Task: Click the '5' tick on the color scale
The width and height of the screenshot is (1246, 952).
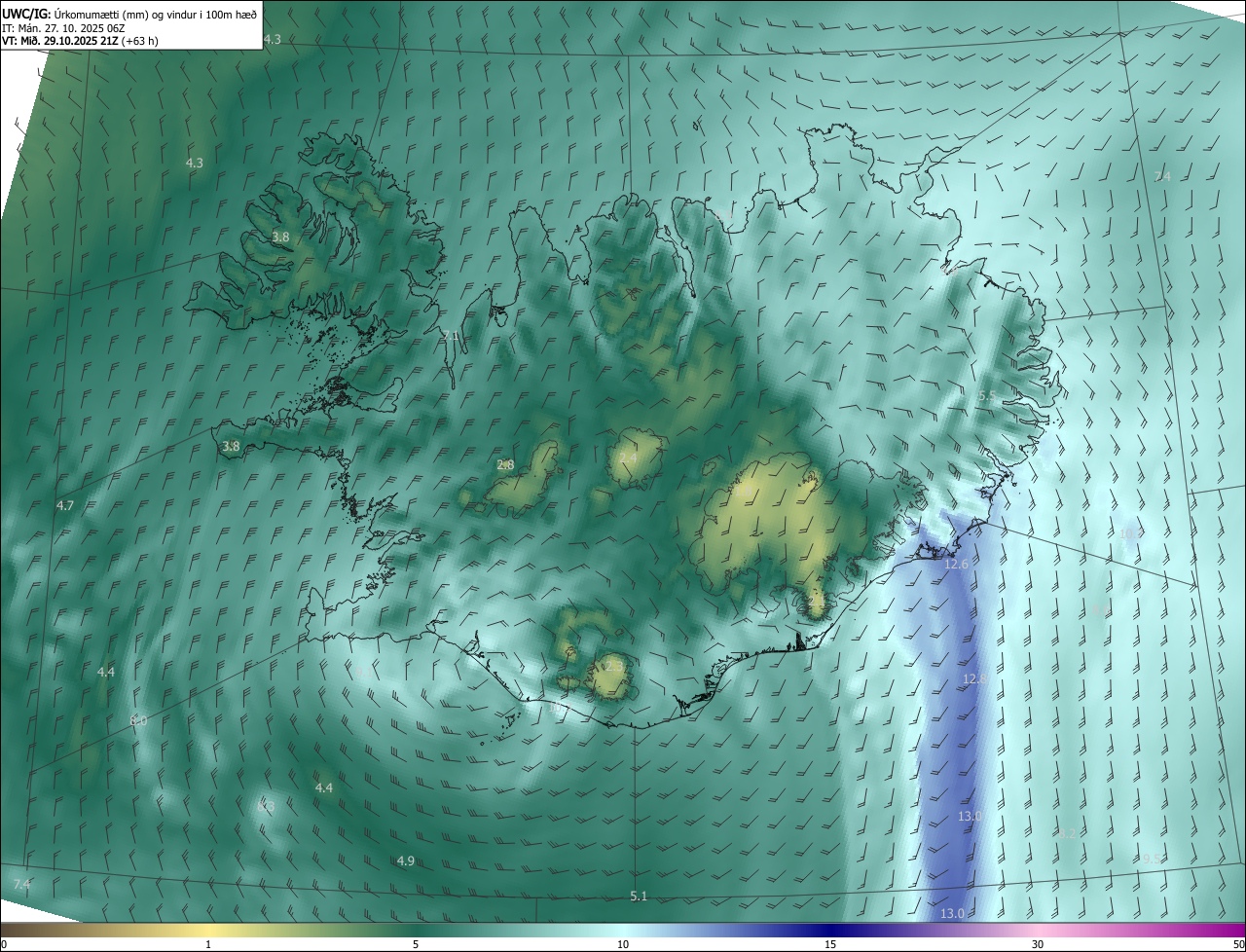Action: [x=416, y=944]
